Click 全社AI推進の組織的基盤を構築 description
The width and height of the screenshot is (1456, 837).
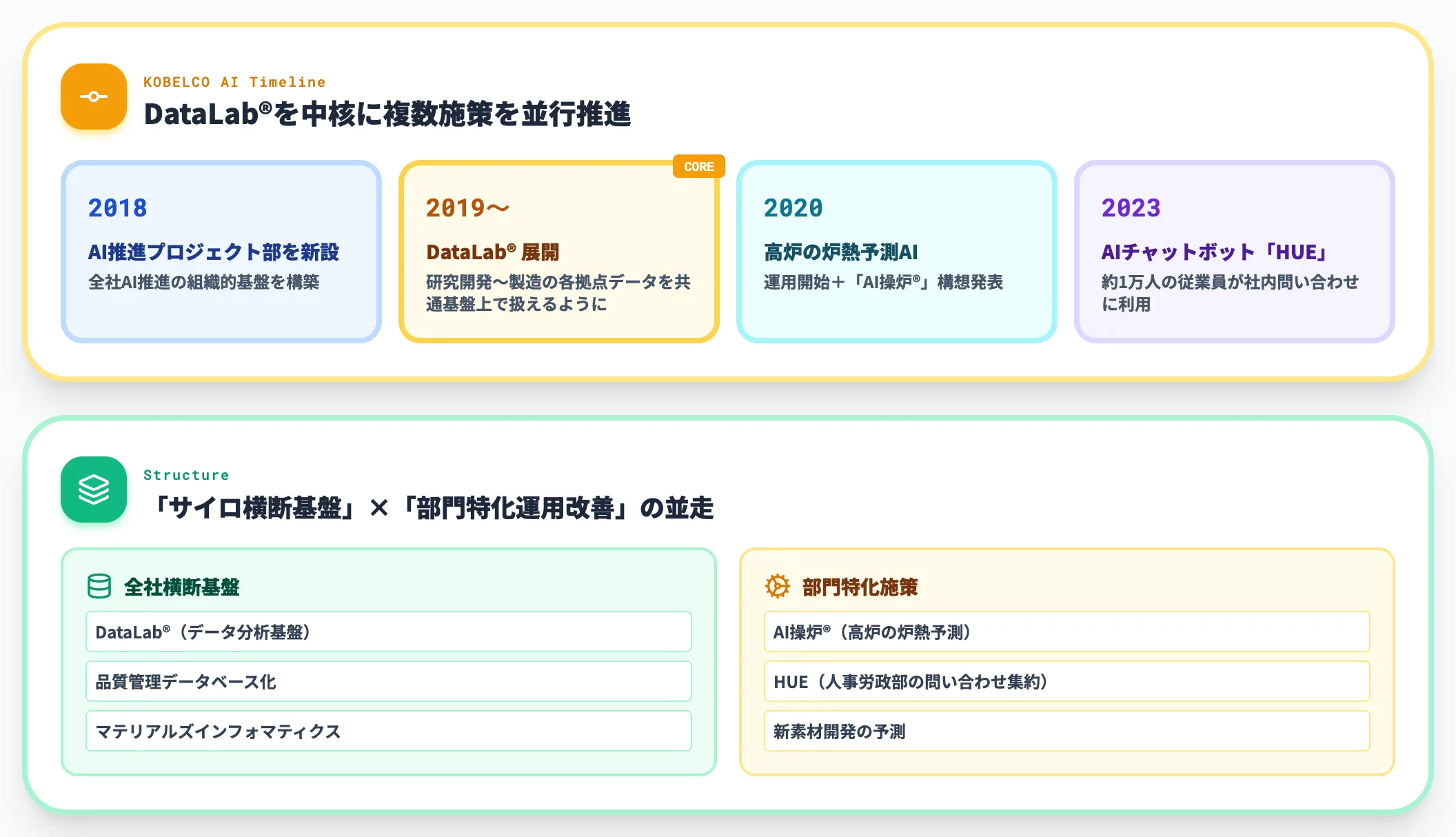tap(203, 282)
